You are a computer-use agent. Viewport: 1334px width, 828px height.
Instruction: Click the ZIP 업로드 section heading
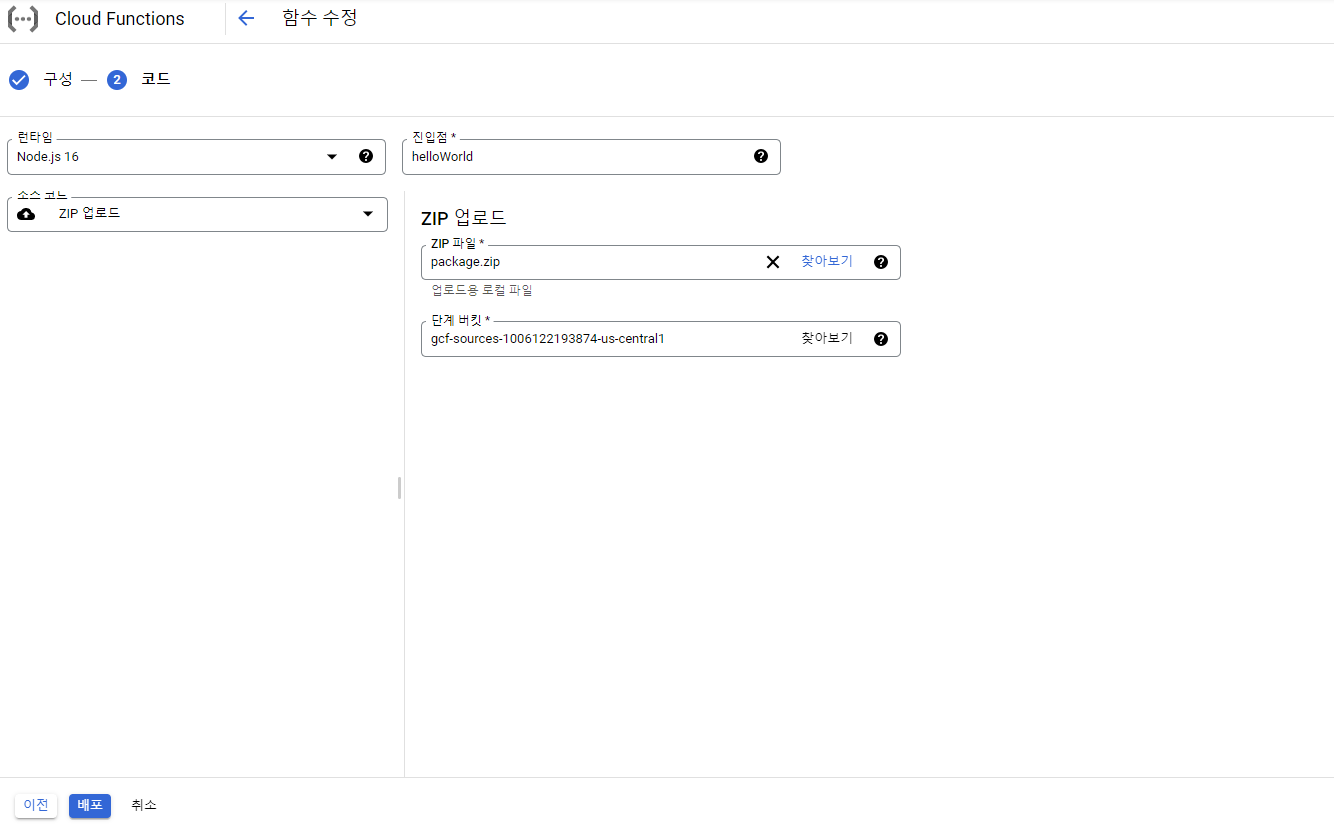pyautogui.click(x=464, y=217)
